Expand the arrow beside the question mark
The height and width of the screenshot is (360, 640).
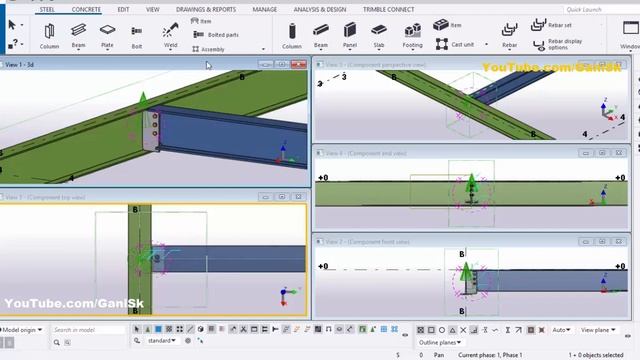[x=22, y=44]
